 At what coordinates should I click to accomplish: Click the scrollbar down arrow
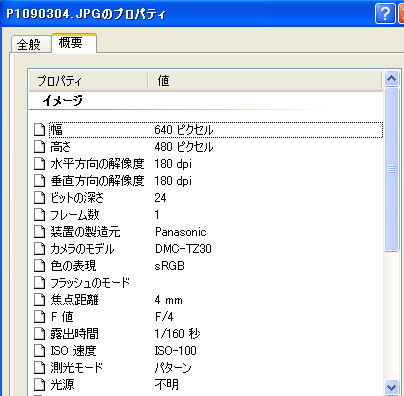[x=391, y=388]
